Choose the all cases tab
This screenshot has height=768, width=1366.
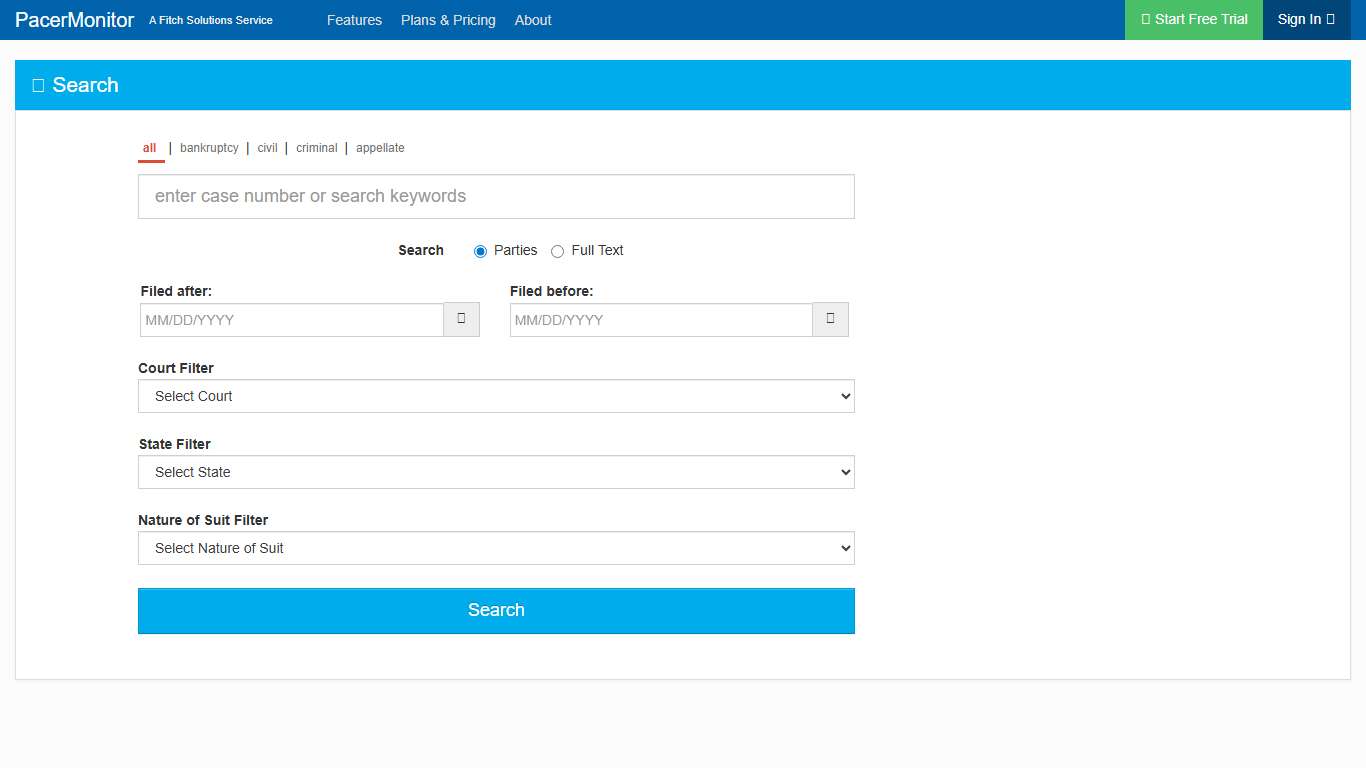(x=150, y=148)
